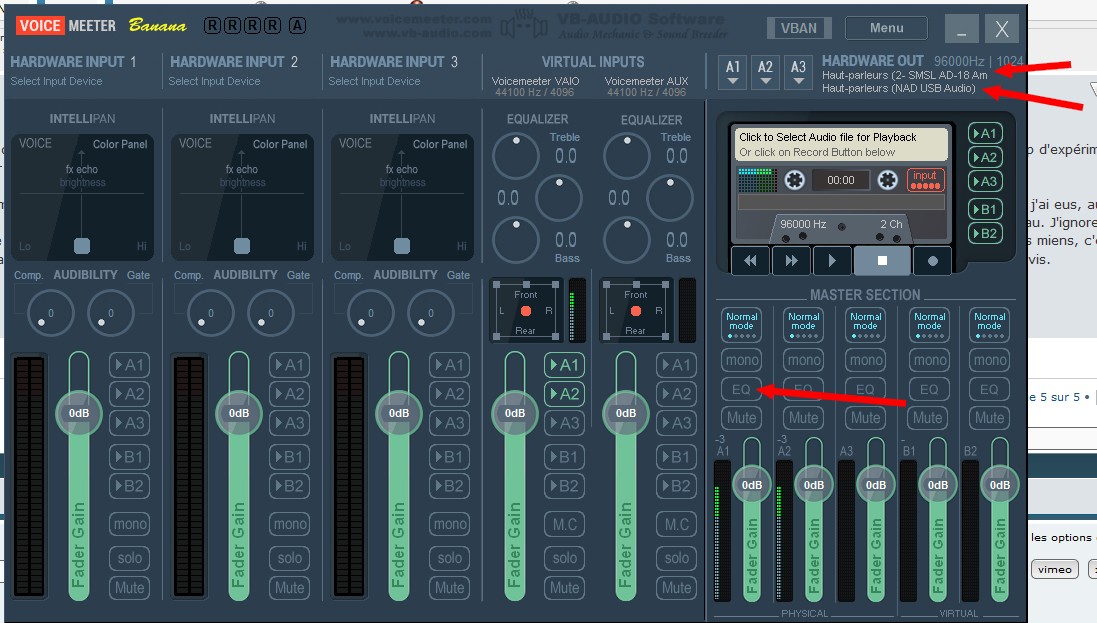Click the Intellipan Voice panel of Hardware Input 1
1097x623 pixels.
pyautogui.click(x=82, y=197)
